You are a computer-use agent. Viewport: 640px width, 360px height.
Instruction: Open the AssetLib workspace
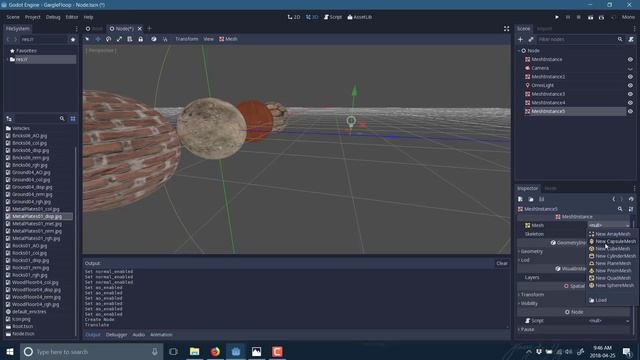click(x=360, y=17)
